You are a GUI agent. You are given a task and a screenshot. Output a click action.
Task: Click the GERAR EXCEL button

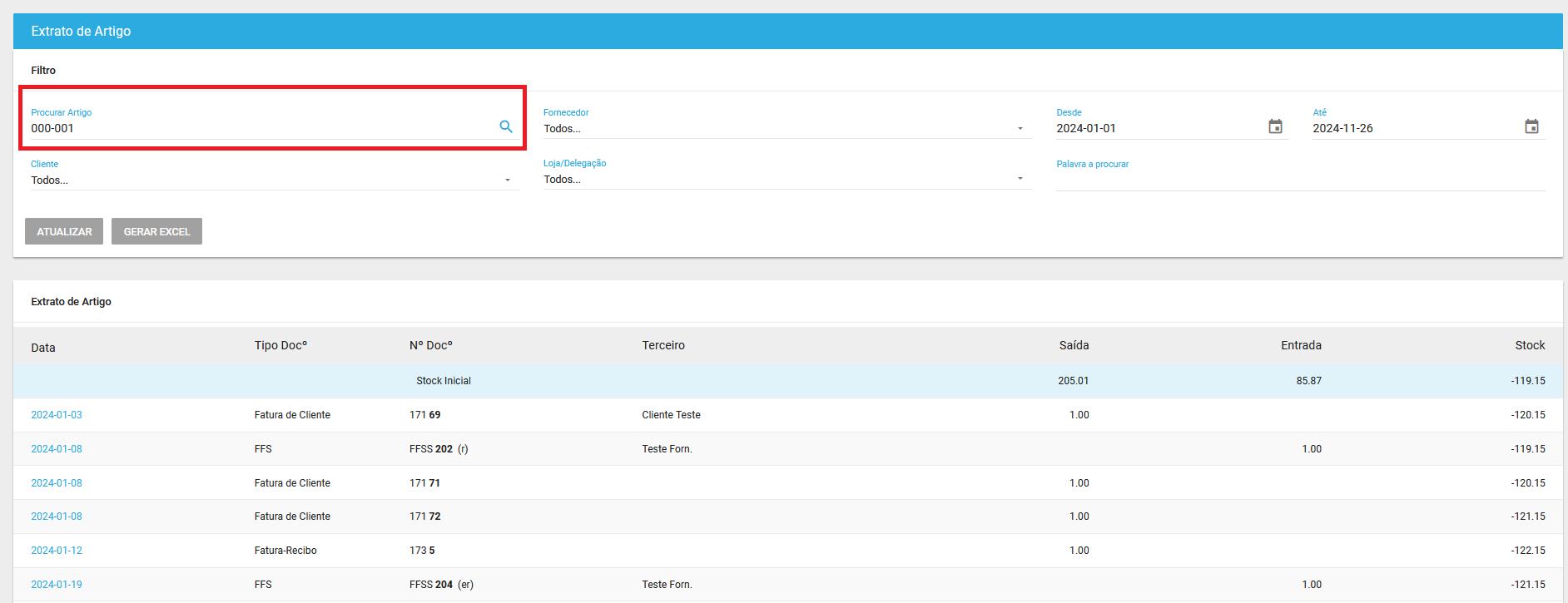156,231
